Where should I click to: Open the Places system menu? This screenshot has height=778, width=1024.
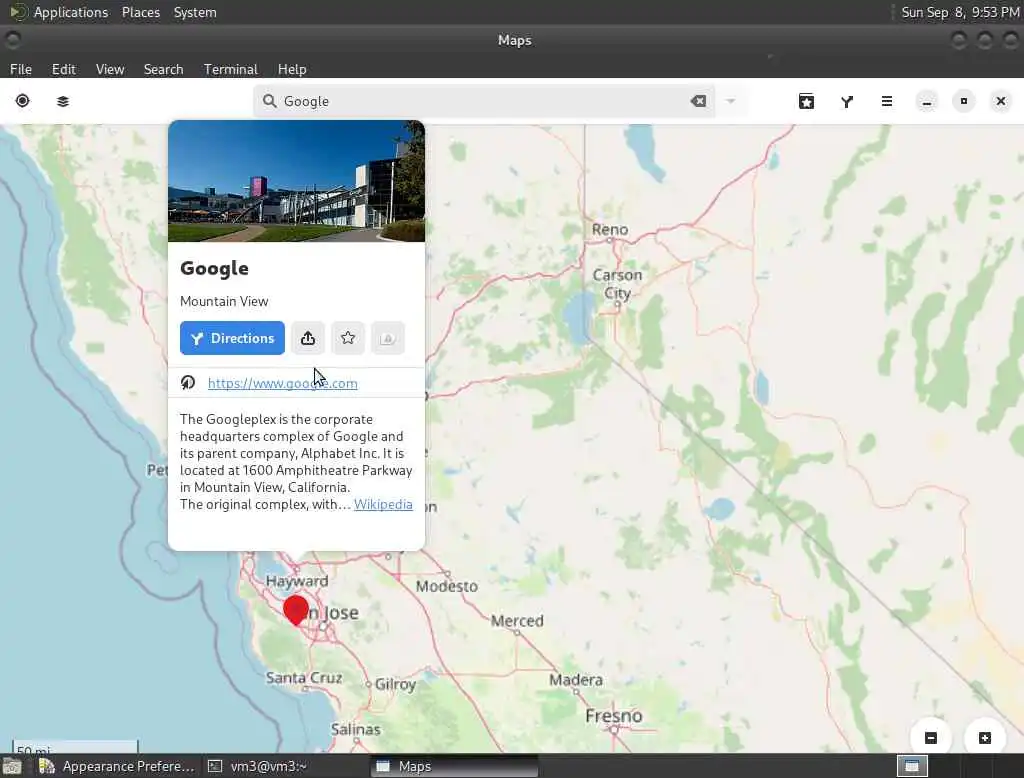[x=141, y=12]
